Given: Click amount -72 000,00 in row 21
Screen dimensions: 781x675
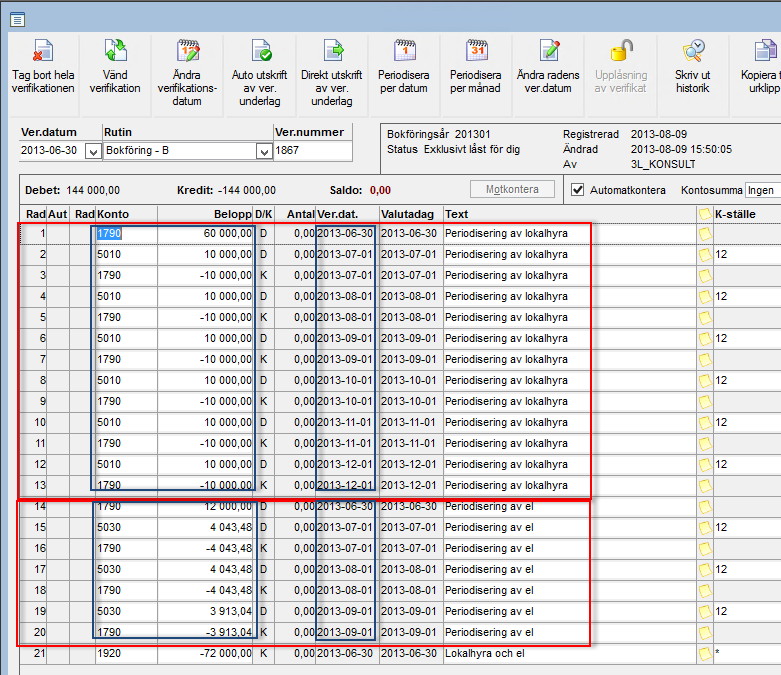Looking at the screenshot, I should [x=205, y=654].
